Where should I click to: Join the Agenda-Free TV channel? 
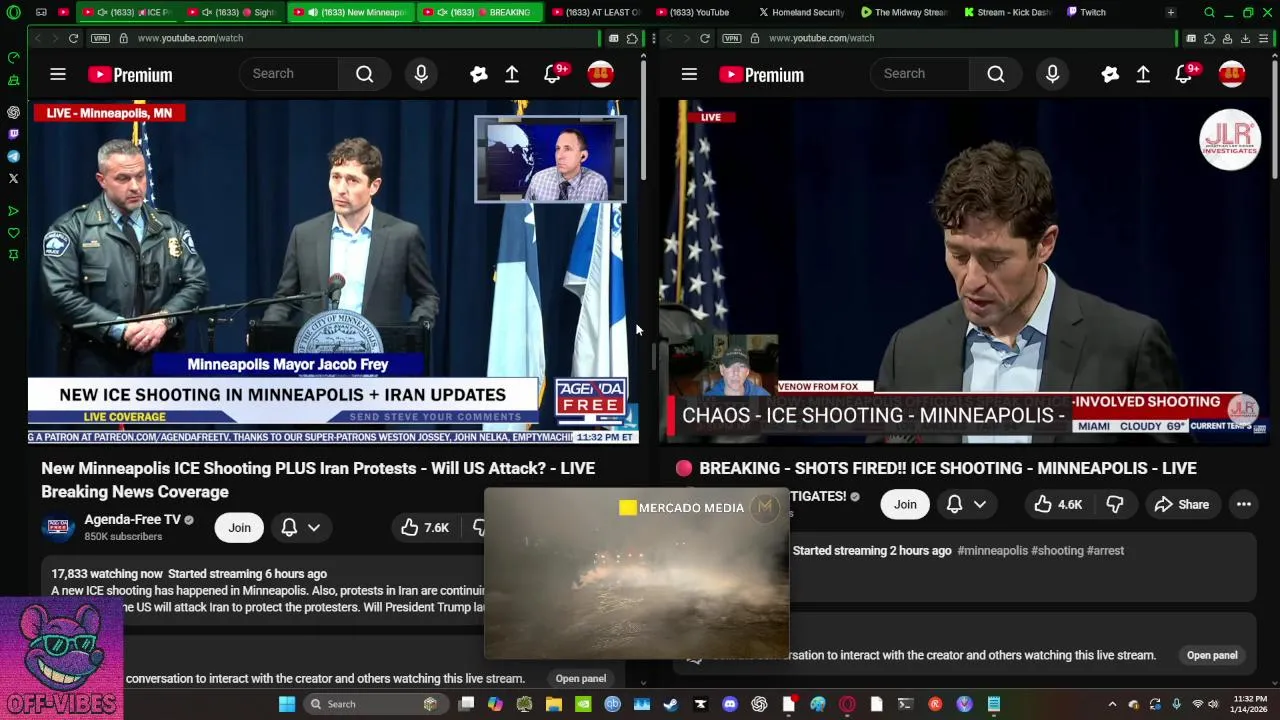[x=239, y=527]
